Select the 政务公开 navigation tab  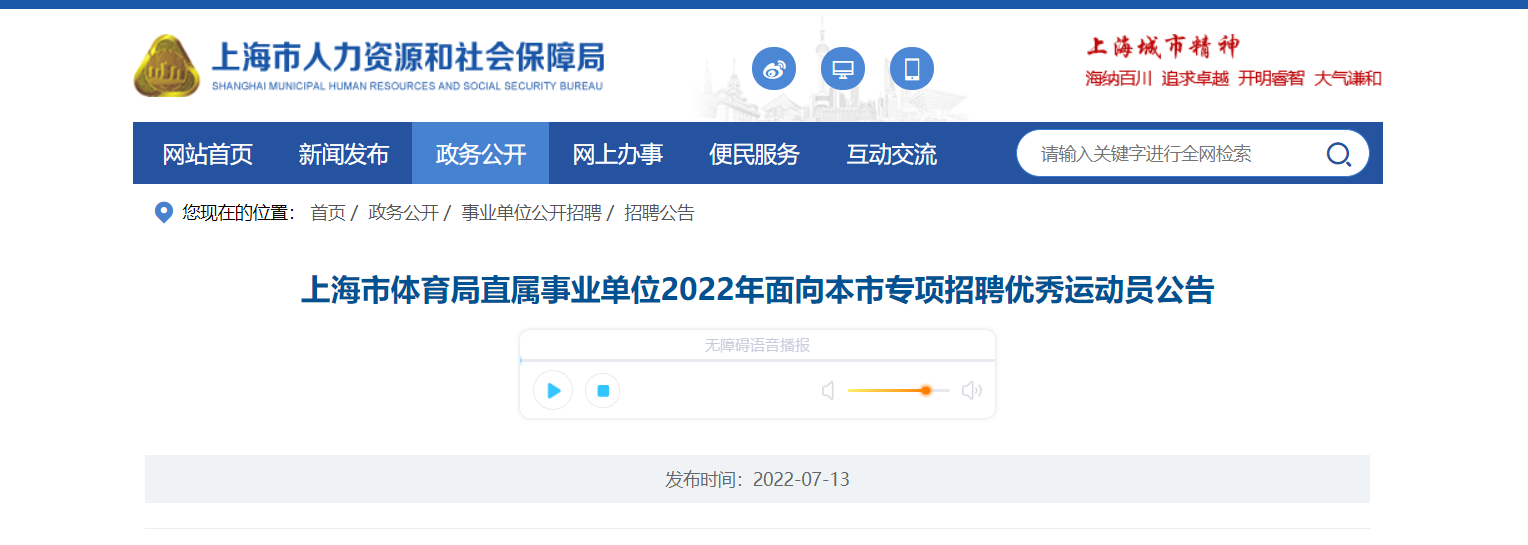(481, 154)
